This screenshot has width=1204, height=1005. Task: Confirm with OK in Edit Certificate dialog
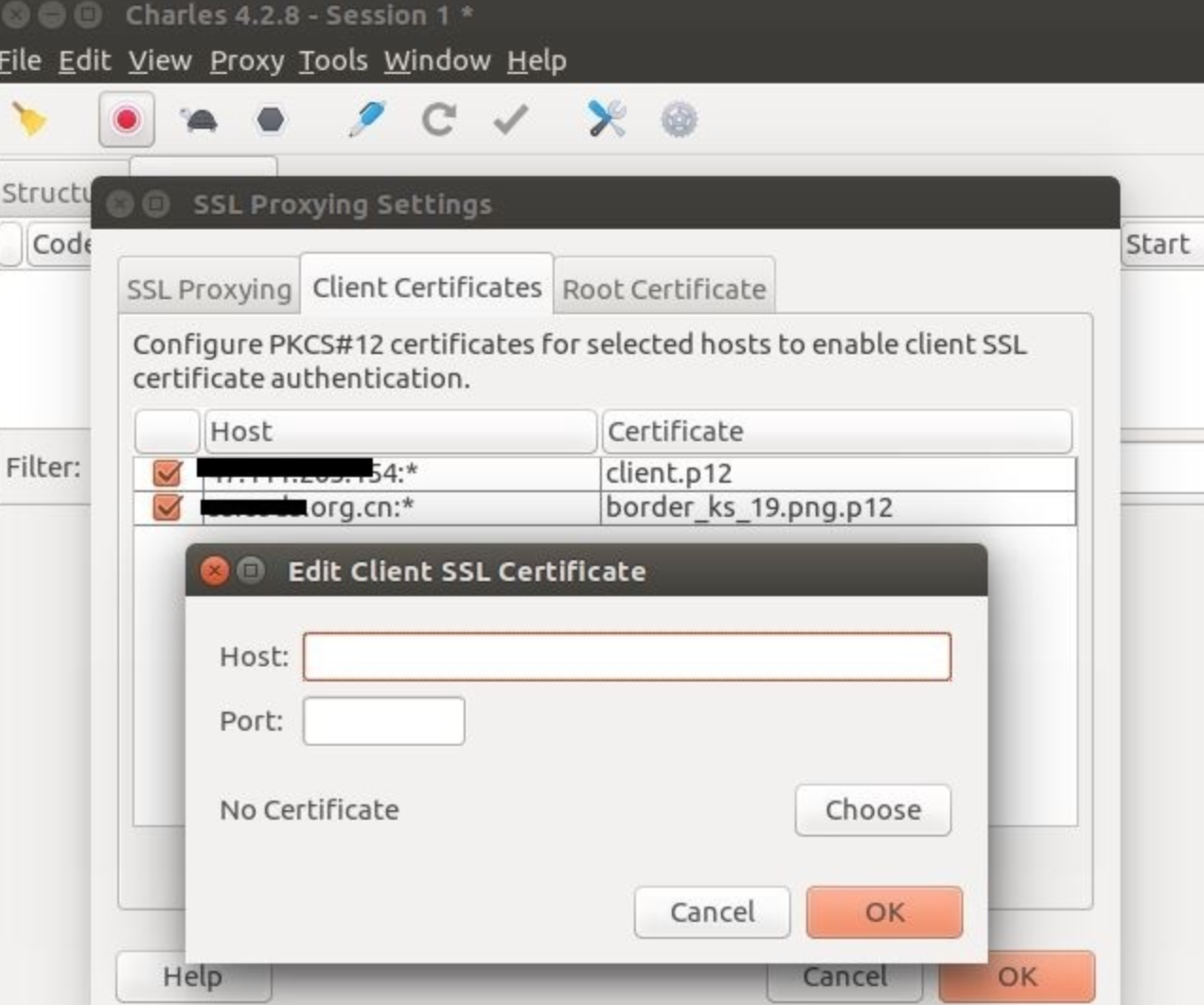pos(884,912)
